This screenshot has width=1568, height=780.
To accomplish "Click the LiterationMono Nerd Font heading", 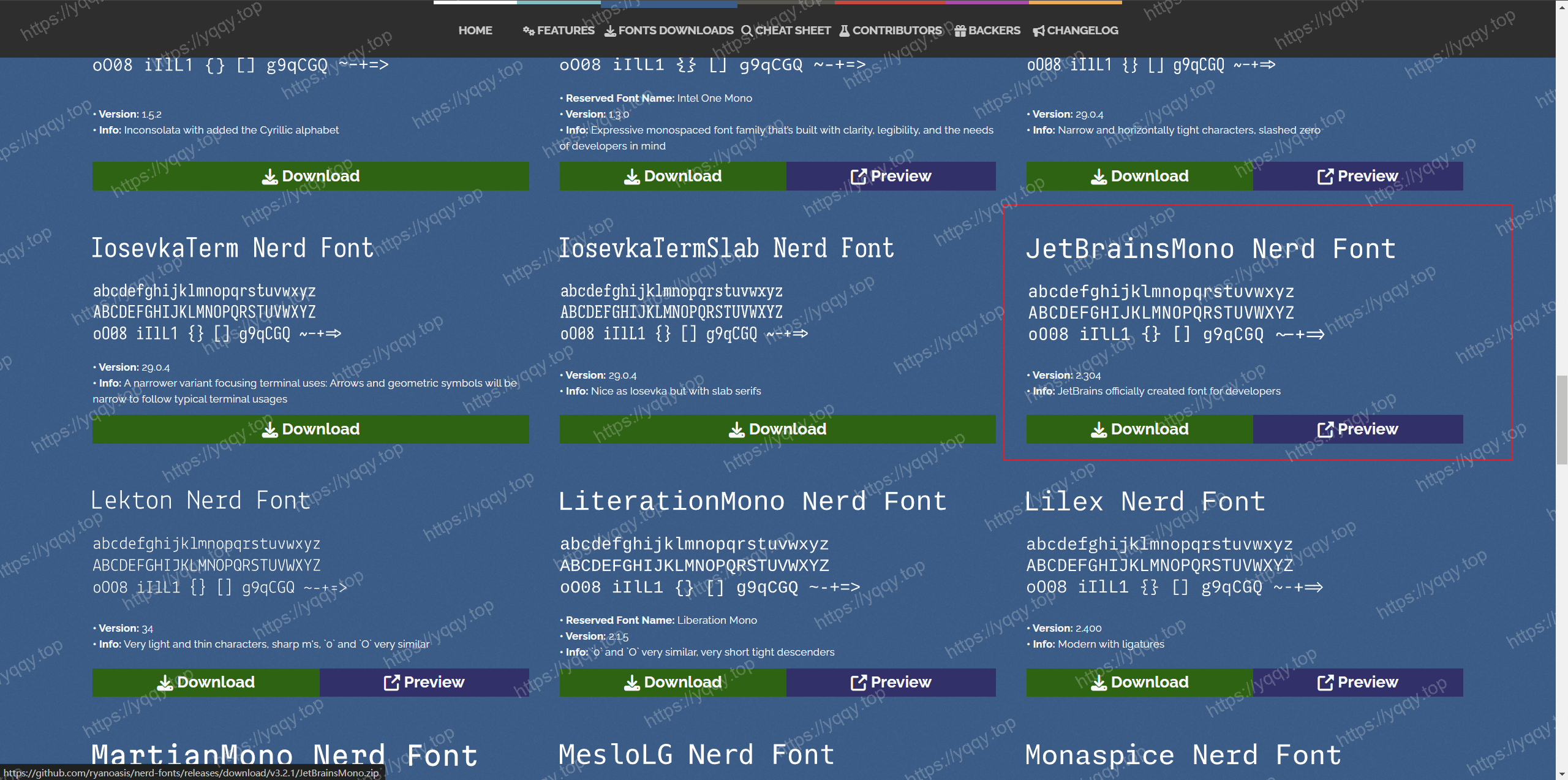I will click(x=753, y=501).
